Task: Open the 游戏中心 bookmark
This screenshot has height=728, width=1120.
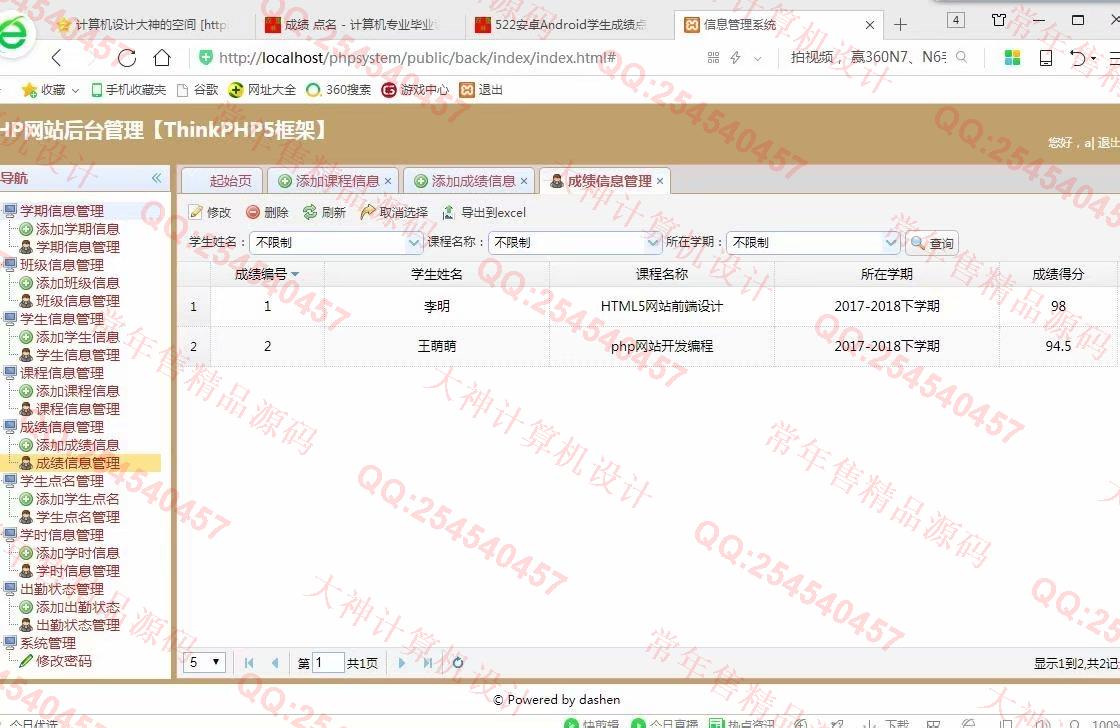Action: (416, 90)
